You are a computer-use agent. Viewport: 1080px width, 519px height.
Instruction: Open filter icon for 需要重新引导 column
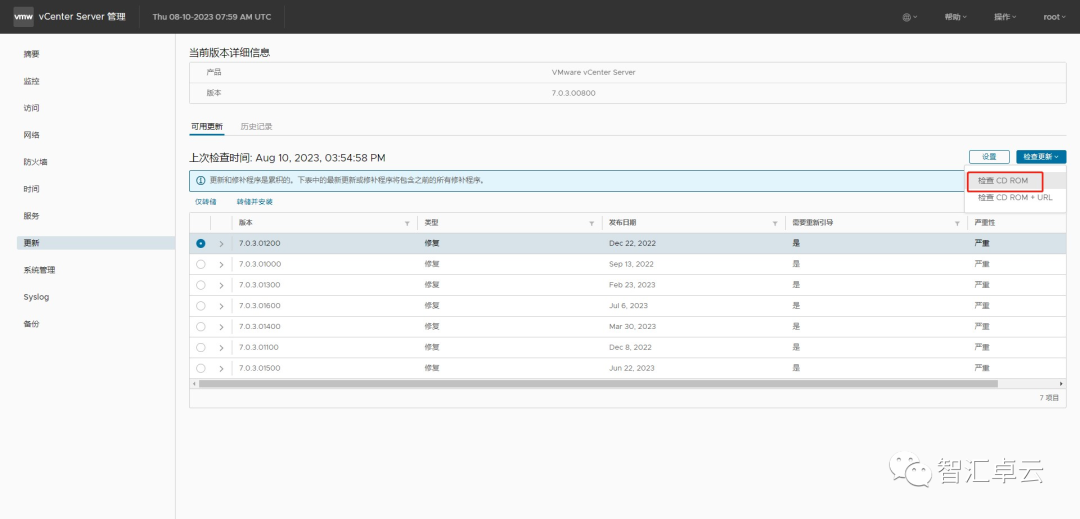[957, 224]
